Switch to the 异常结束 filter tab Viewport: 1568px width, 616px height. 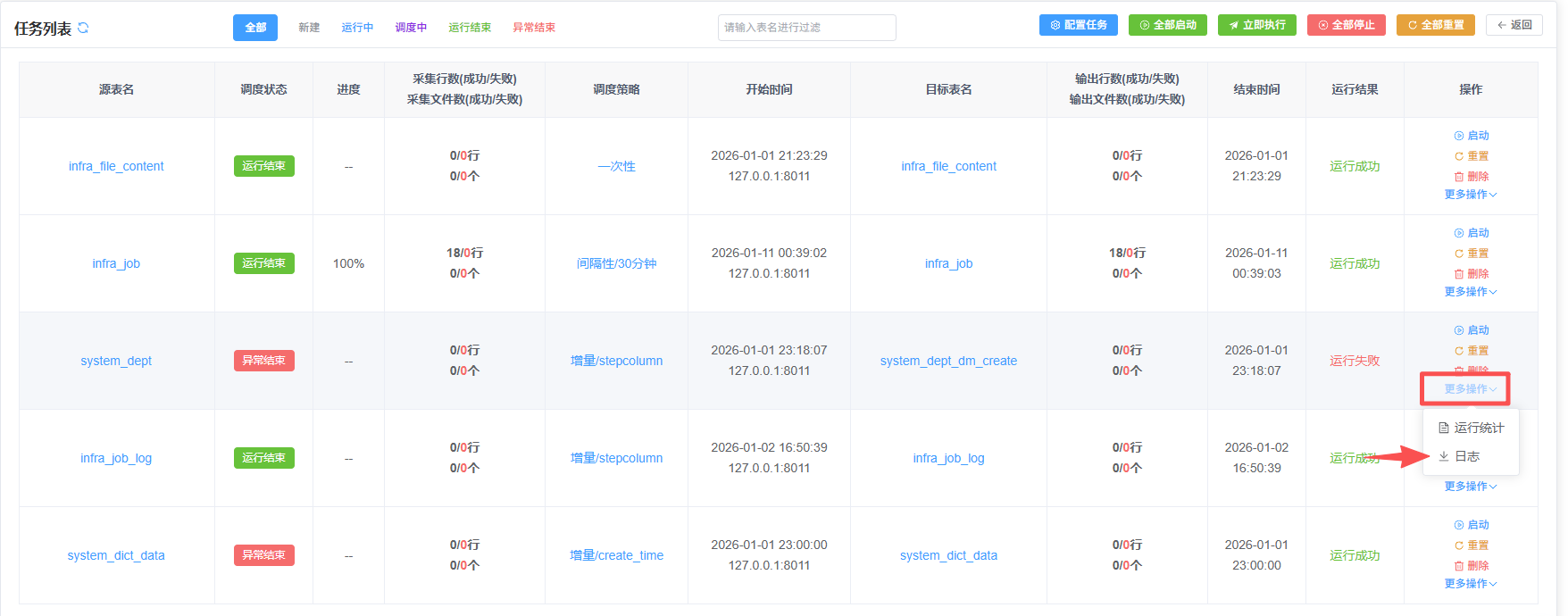coord(534,28)
